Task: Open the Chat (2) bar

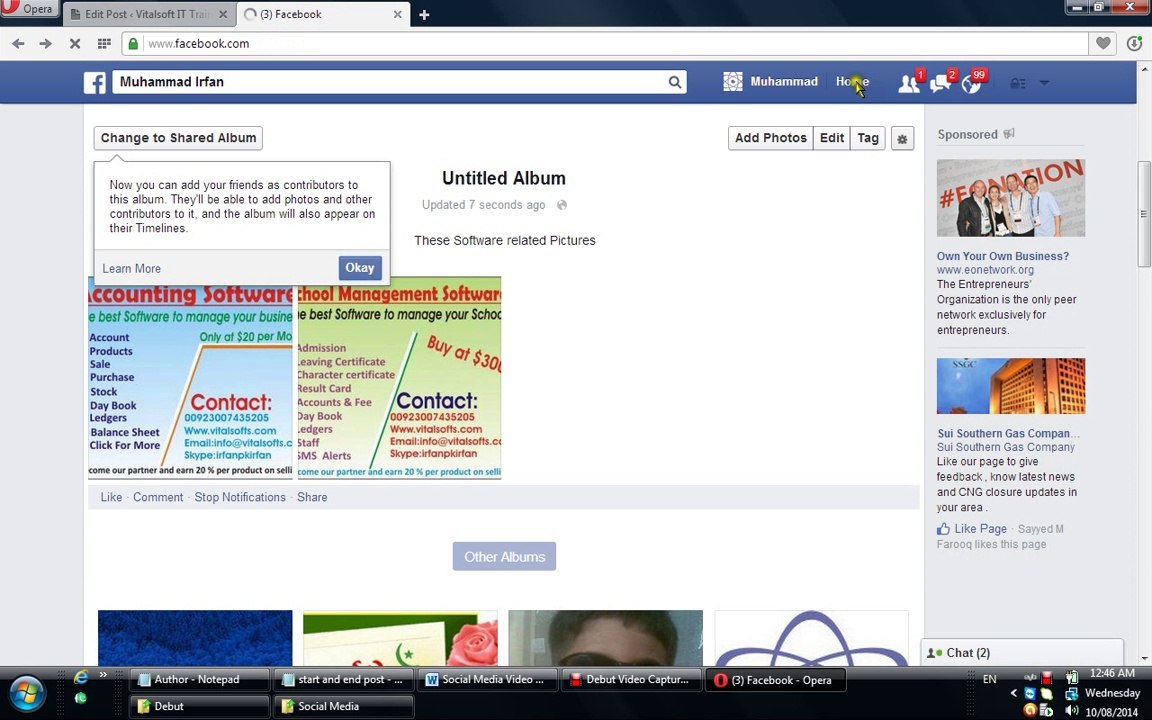Action: (x=1022, y=652)
